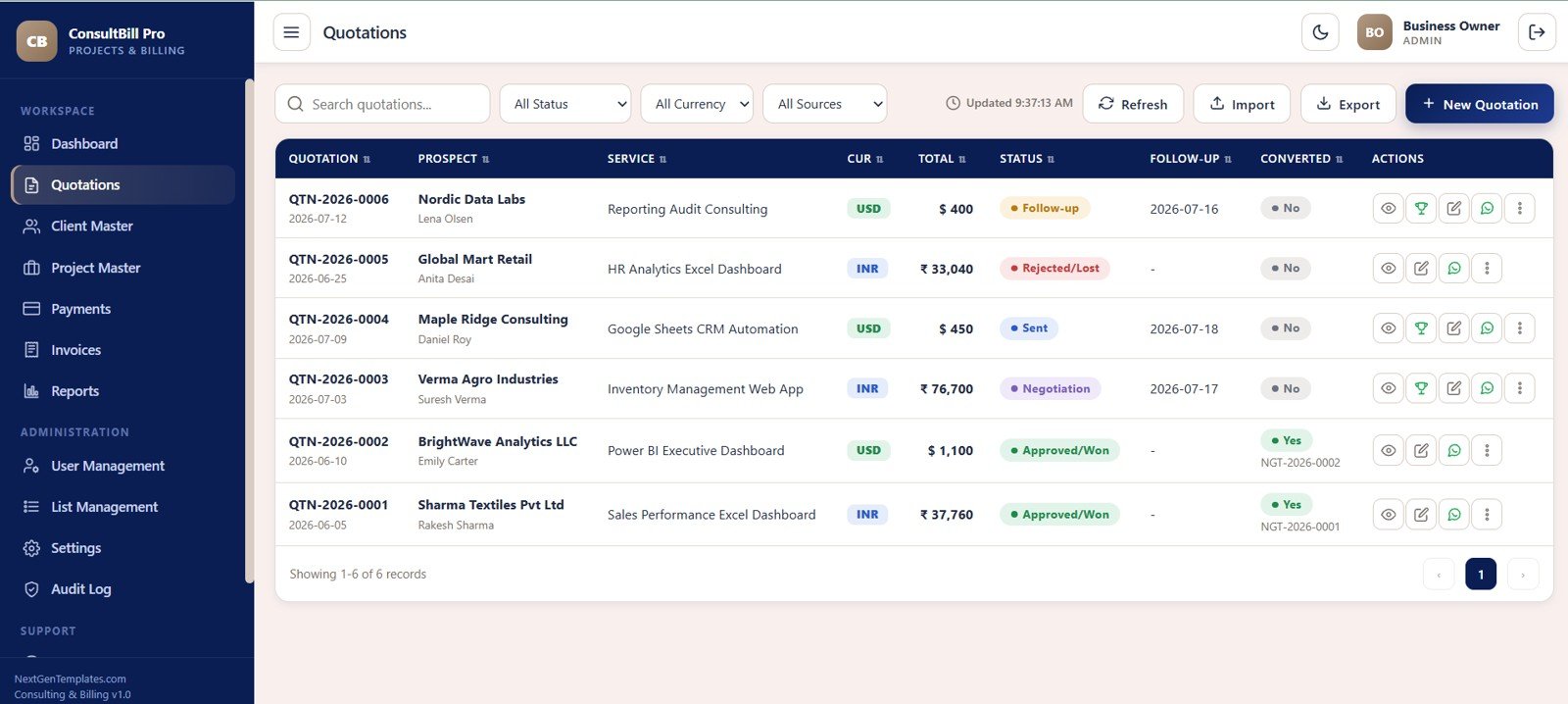
Task: Edit the Sharma Textiles Pvt Ltd quotation
Action: [x=1421, y=514]
